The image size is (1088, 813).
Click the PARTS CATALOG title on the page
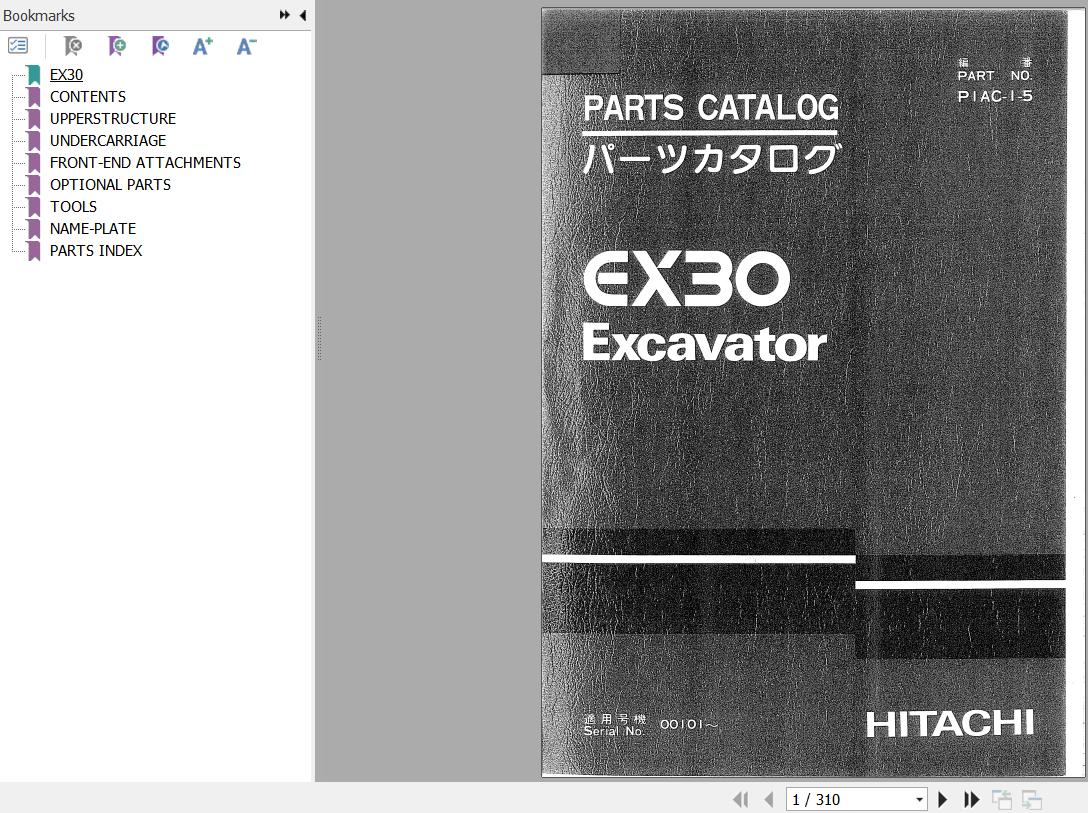click(711, 108)
